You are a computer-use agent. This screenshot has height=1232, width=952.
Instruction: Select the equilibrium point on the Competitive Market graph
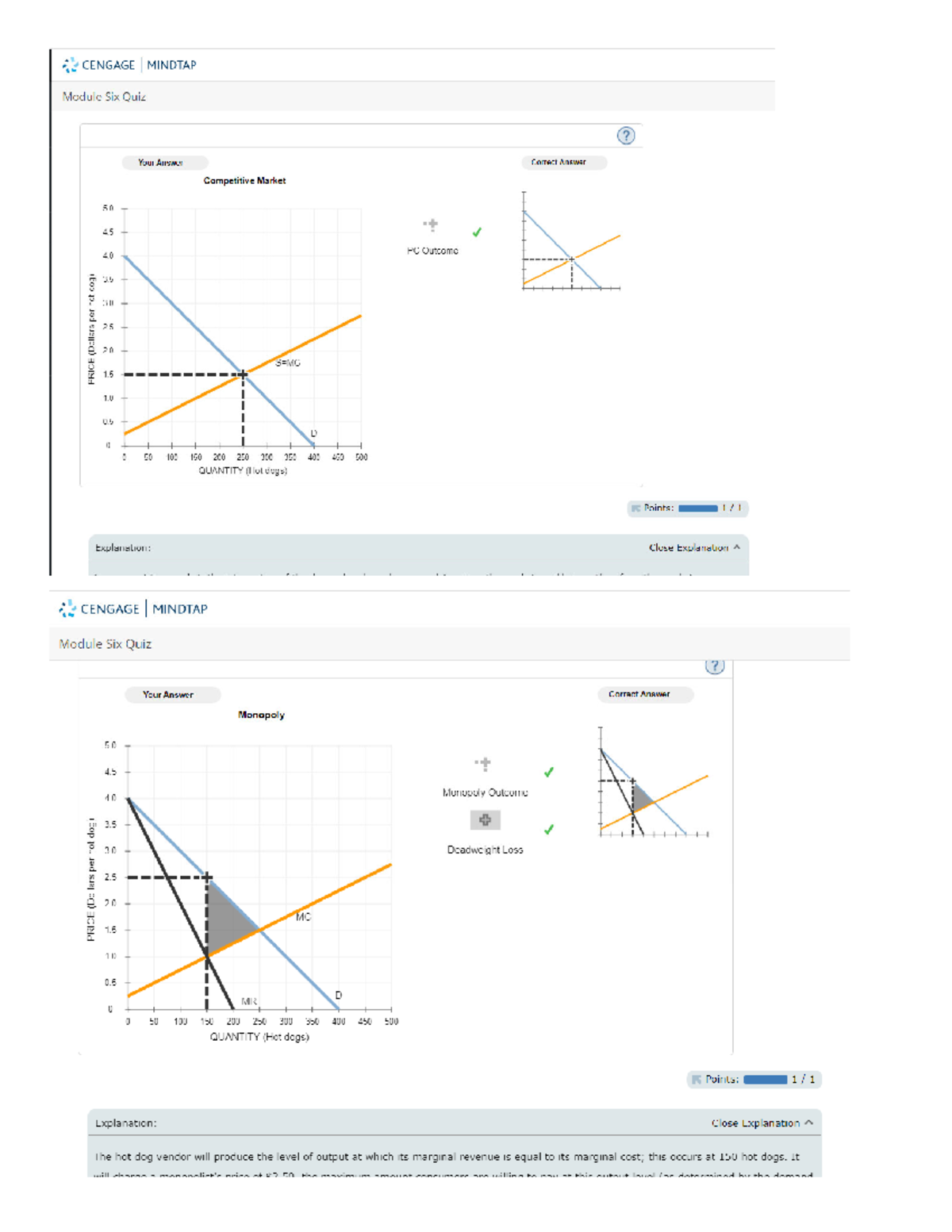pyautogui.click(x=242, y=371)
